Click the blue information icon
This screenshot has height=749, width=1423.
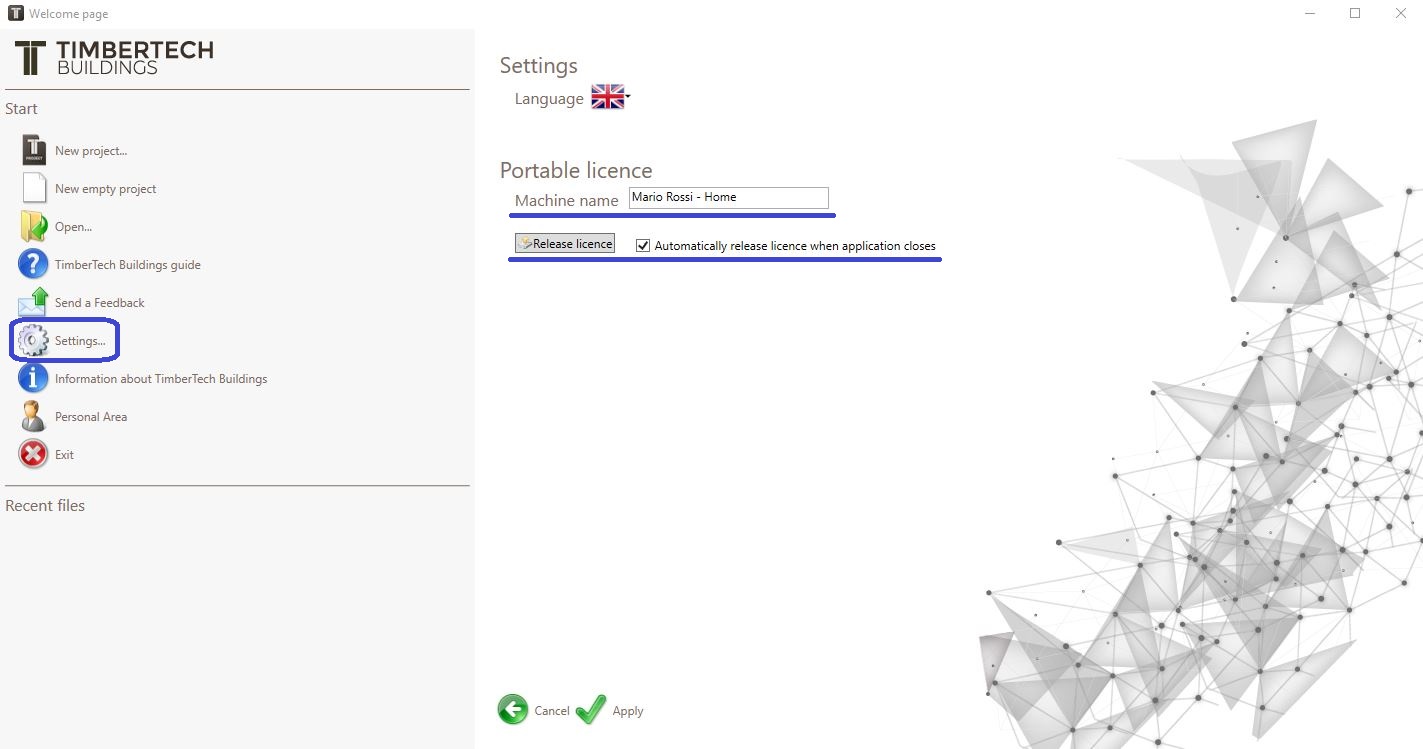point(33,378)
